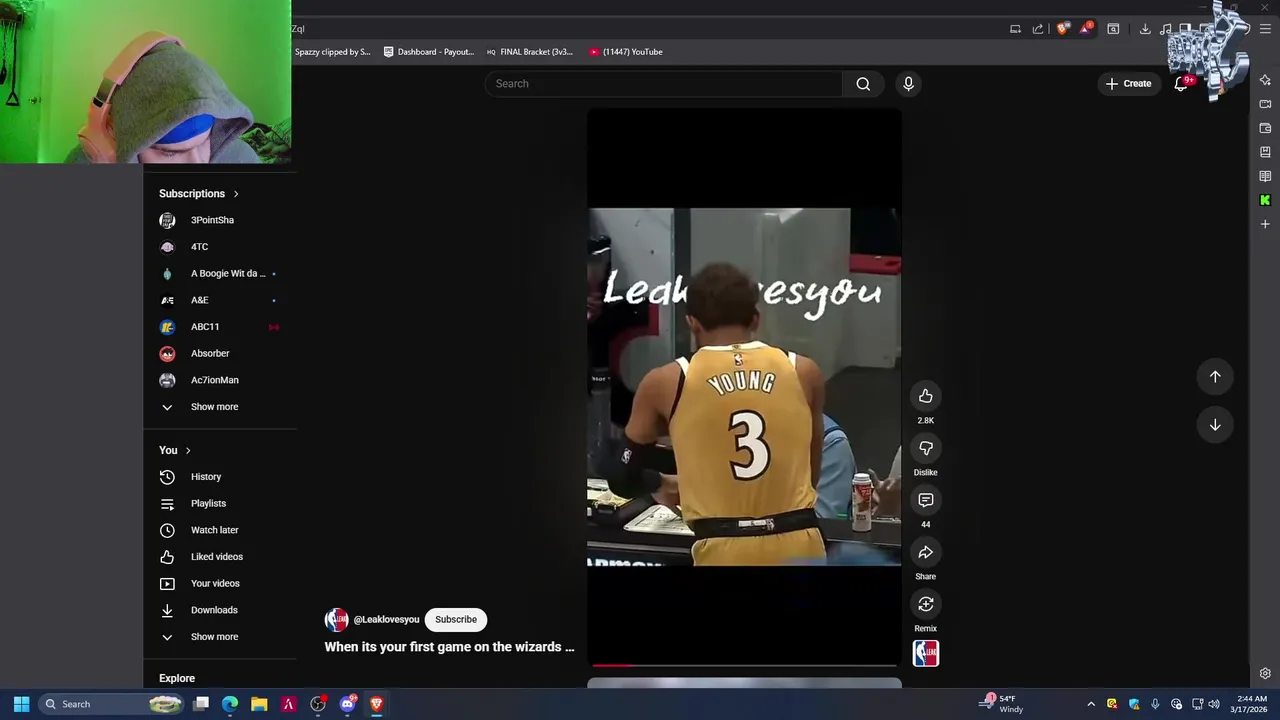Viewport: 1280px width, 720px height.
Task: Open the browser hamburger menu
Action: (x=1265, y=29)
